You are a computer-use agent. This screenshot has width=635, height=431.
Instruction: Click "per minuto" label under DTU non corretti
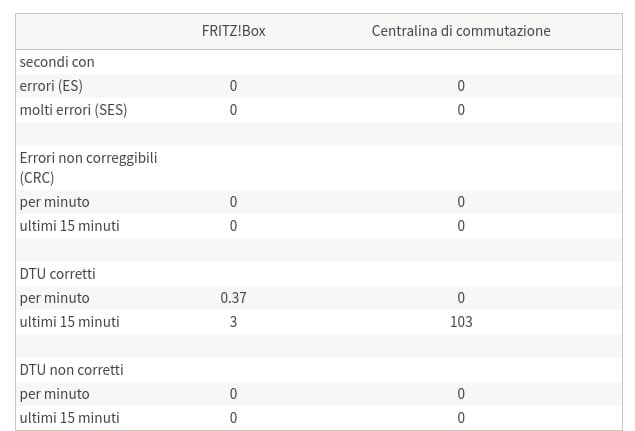(x=54, y=394)
